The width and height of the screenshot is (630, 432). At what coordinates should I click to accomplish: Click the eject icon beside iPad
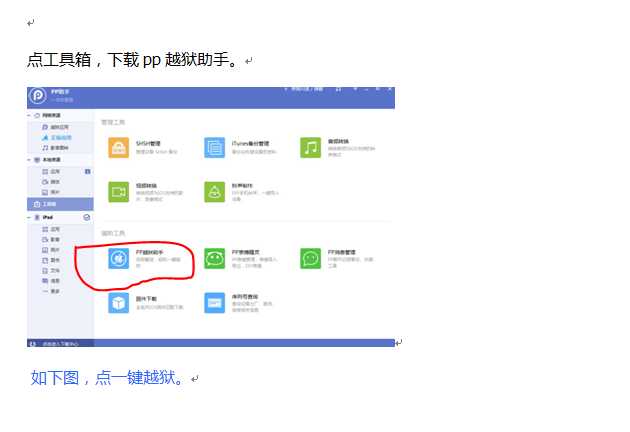[x=86, y=217]
